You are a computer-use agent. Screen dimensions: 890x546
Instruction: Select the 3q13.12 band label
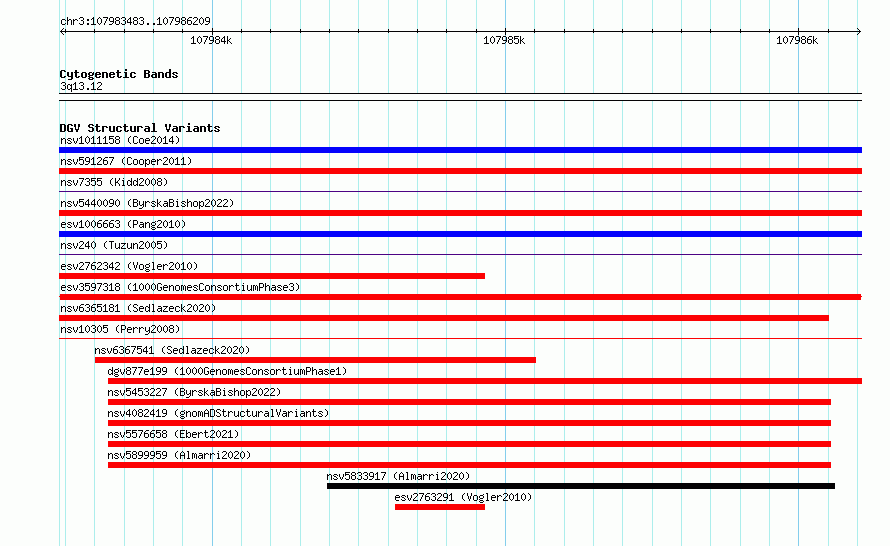[x=81, y=86]
